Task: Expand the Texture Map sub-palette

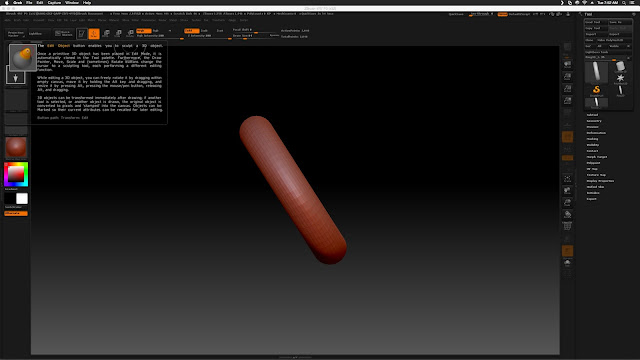Action: click(596, 175)
